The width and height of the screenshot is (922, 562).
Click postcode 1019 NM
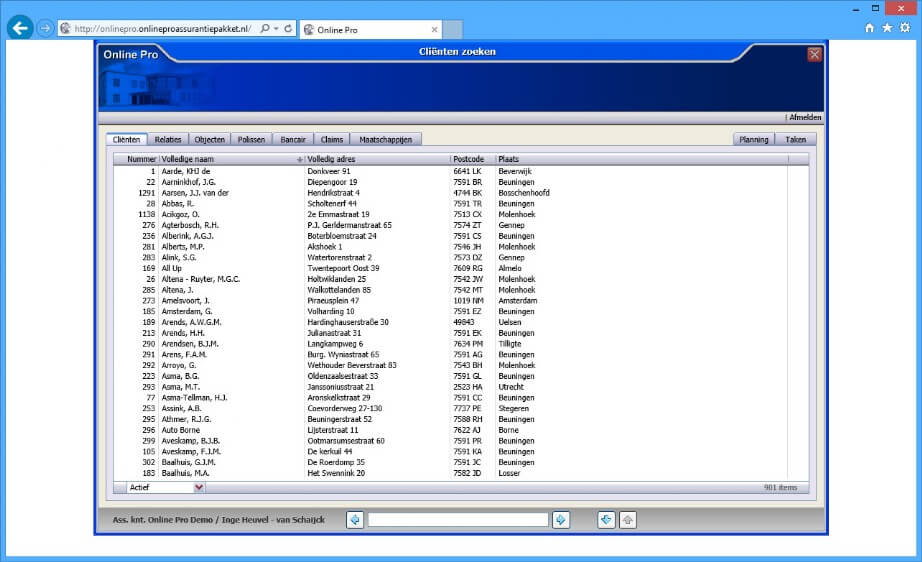click(468, 301)
